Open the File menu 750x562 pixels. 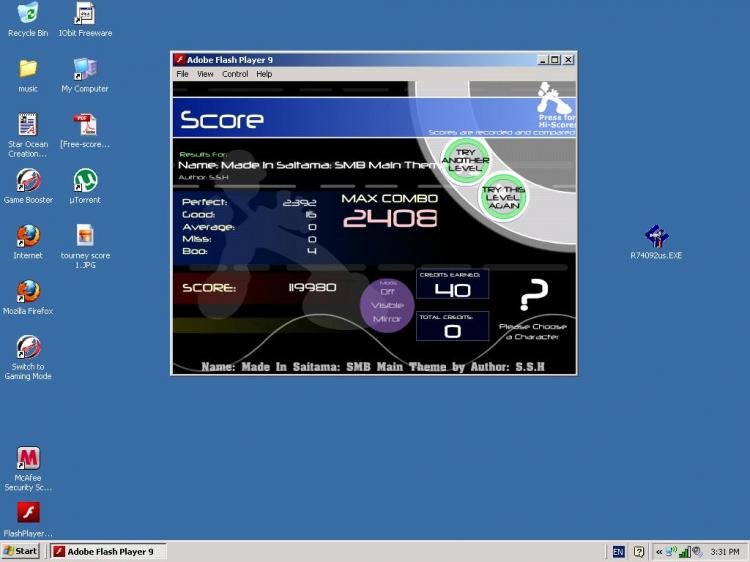pyautogui.click(x=182, y=74)
